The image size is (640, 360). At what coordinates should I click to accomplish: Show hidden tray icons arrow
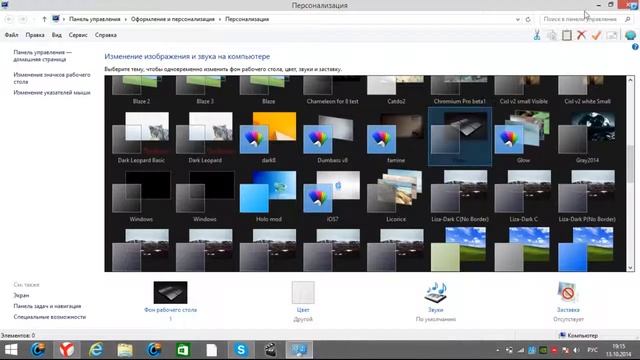click(x=498, y=350)
